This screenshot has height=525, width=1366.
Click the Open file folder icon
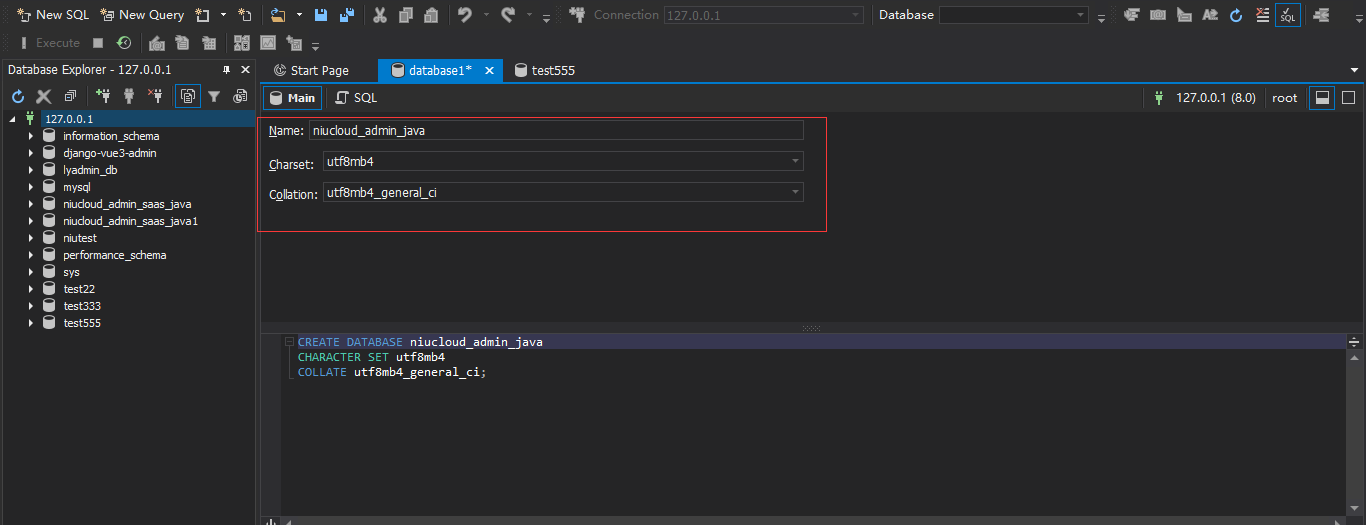(278, 15)
